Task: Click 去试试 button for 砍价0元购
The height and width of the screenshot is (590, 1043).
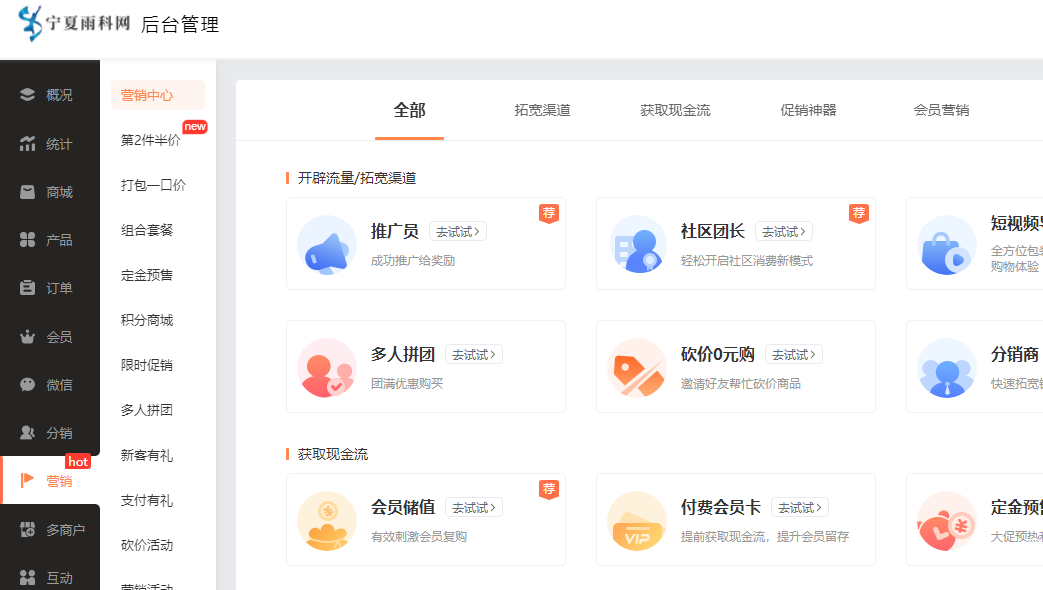Action: [x=794, y=355]
